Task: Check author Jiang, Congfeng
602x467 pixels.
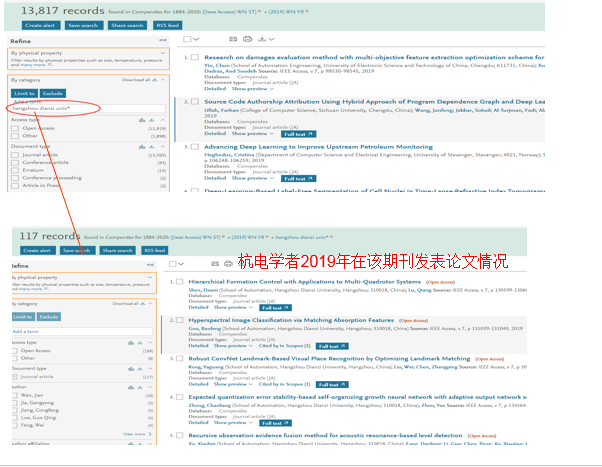Action: point(15,410)
